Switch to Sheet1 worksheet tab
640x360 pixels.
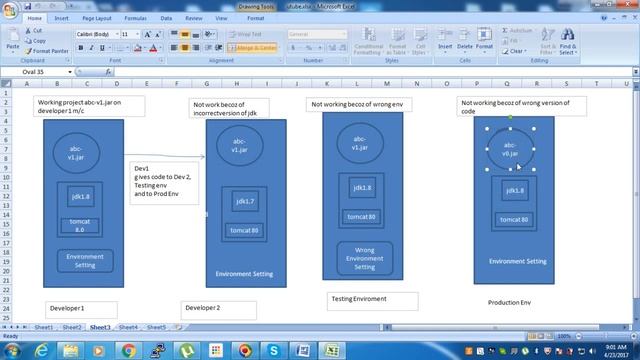coord(44,327)
